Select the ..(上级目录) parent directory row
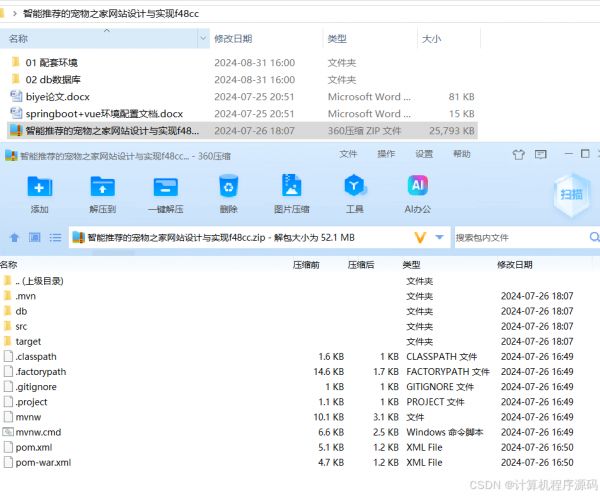 pos(33,281)
